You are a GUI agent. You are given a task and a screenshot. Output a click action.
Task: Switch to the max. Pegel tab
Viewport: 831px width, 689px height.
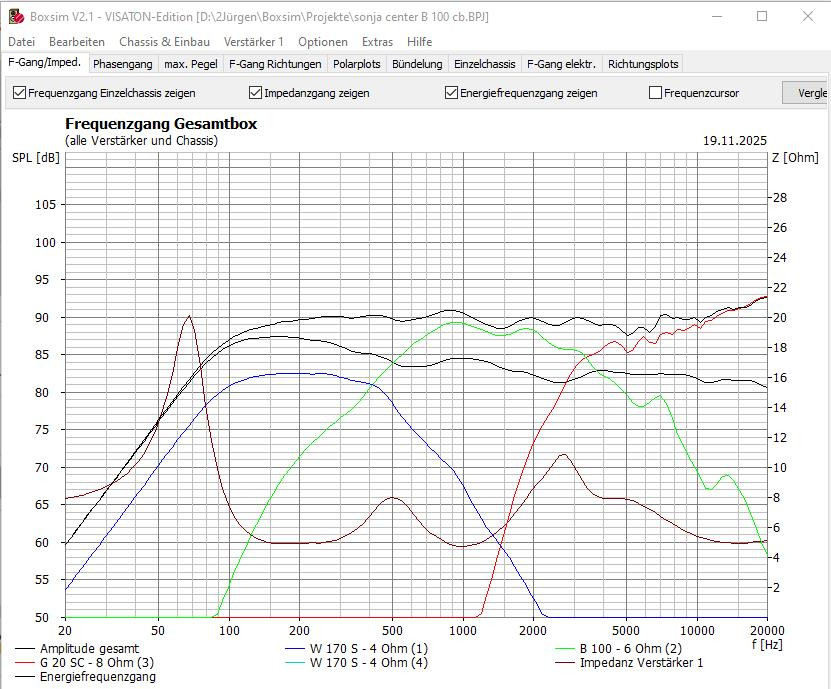tap(190, 64)
